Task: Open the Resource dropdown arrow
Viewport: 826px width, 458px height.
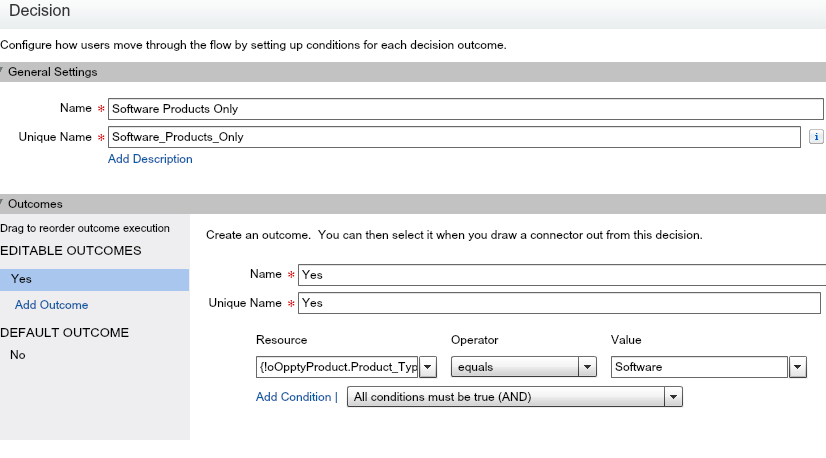Action: (x=428, y=367)
